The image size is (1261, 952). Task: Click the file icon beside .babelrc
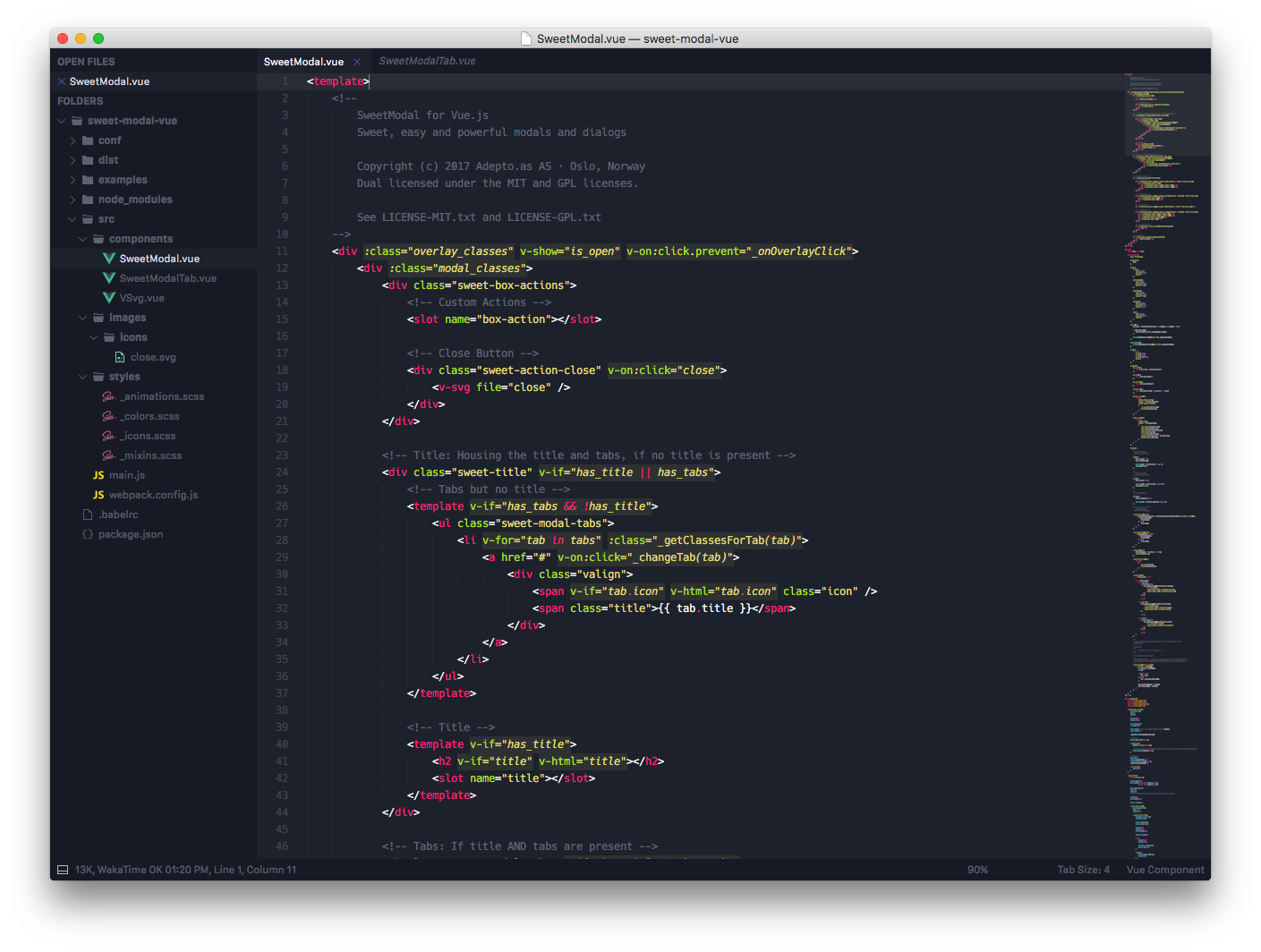coord(88,514)
